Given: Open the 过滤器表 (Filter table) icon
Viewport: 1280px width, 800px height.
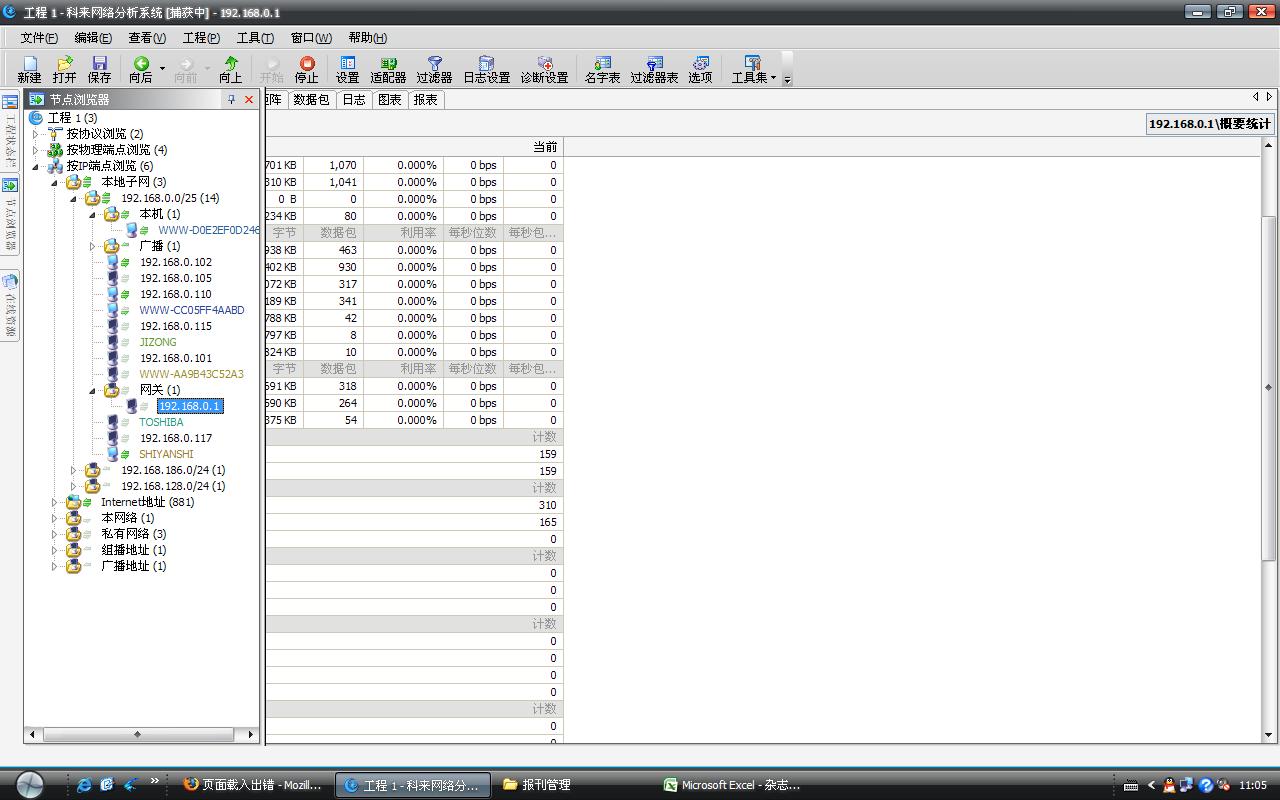Looking at the screenshot, I should click(654, 69).
